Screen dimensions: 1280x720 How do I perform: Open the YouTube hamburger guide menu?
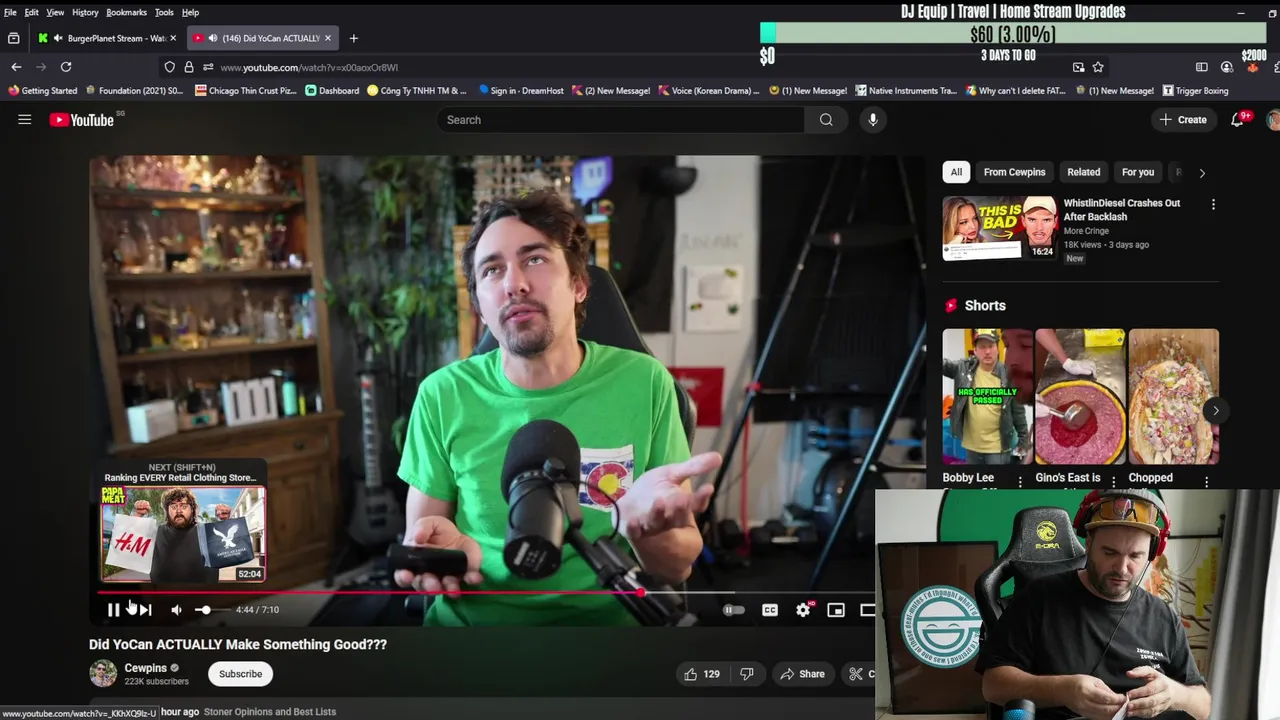pyautogui.click(x=25, y=120)
